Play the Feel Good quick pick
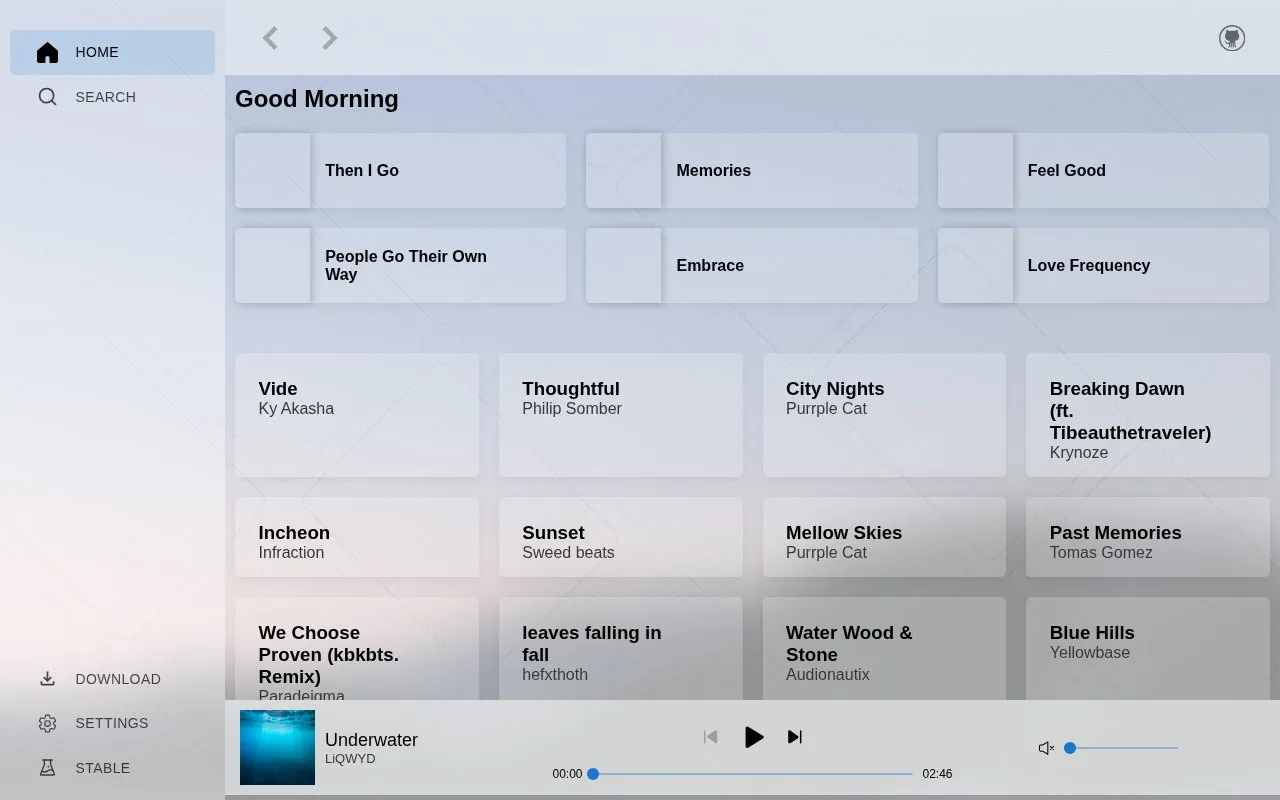Image resolution: width=1280 pixels, height=800 pixels. point(1103,171)
